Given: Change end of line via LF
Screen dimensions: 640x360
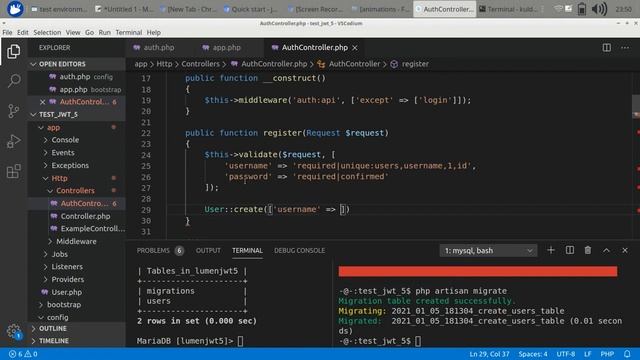Looking at the screenshot, I should point(587,354).
